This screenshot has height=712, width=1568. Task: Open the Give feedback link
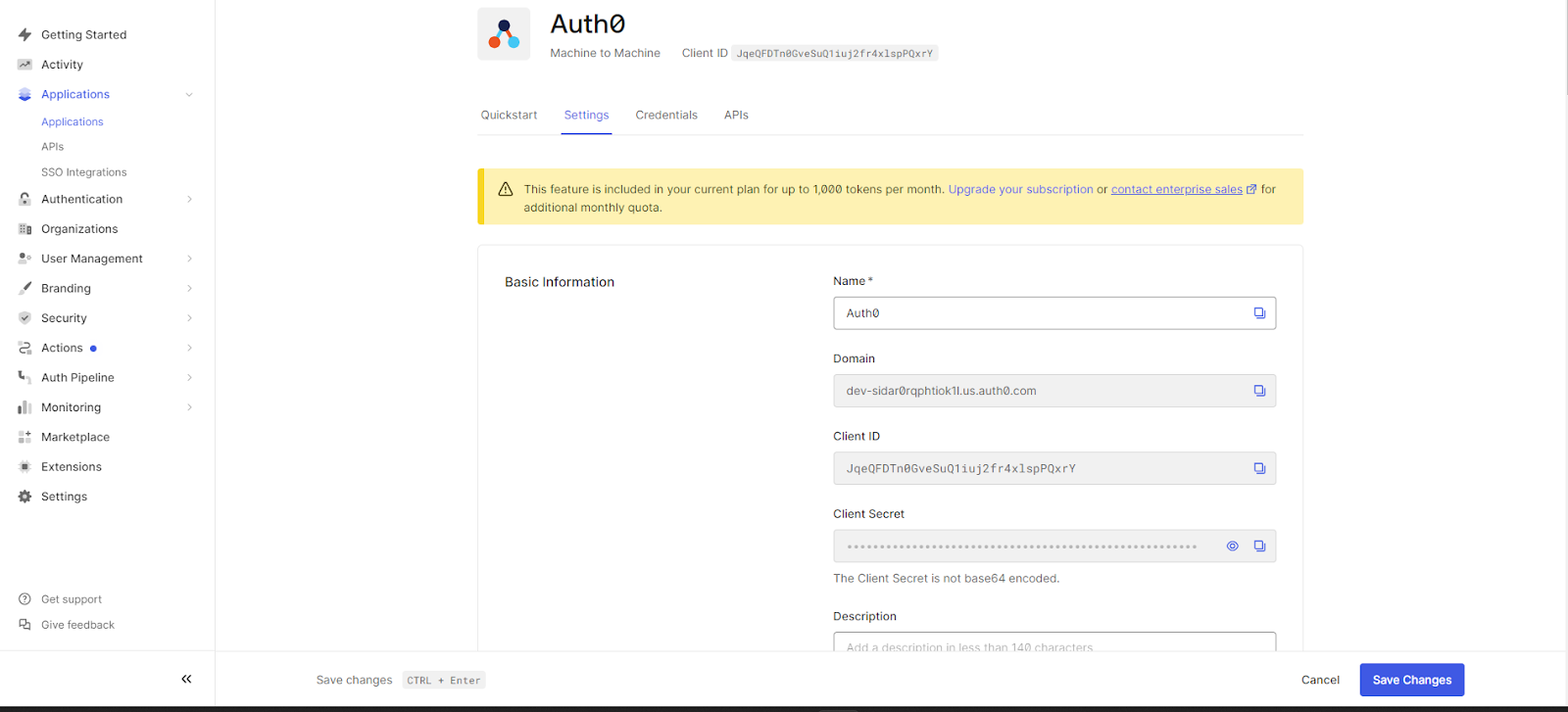[x=77, y=625]
